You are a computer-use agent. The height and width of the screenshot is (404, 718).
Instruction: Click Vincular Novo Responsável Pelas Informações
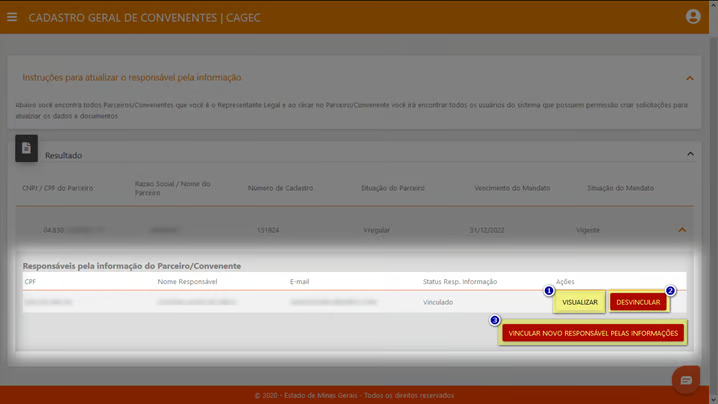(x=593, y=333)
